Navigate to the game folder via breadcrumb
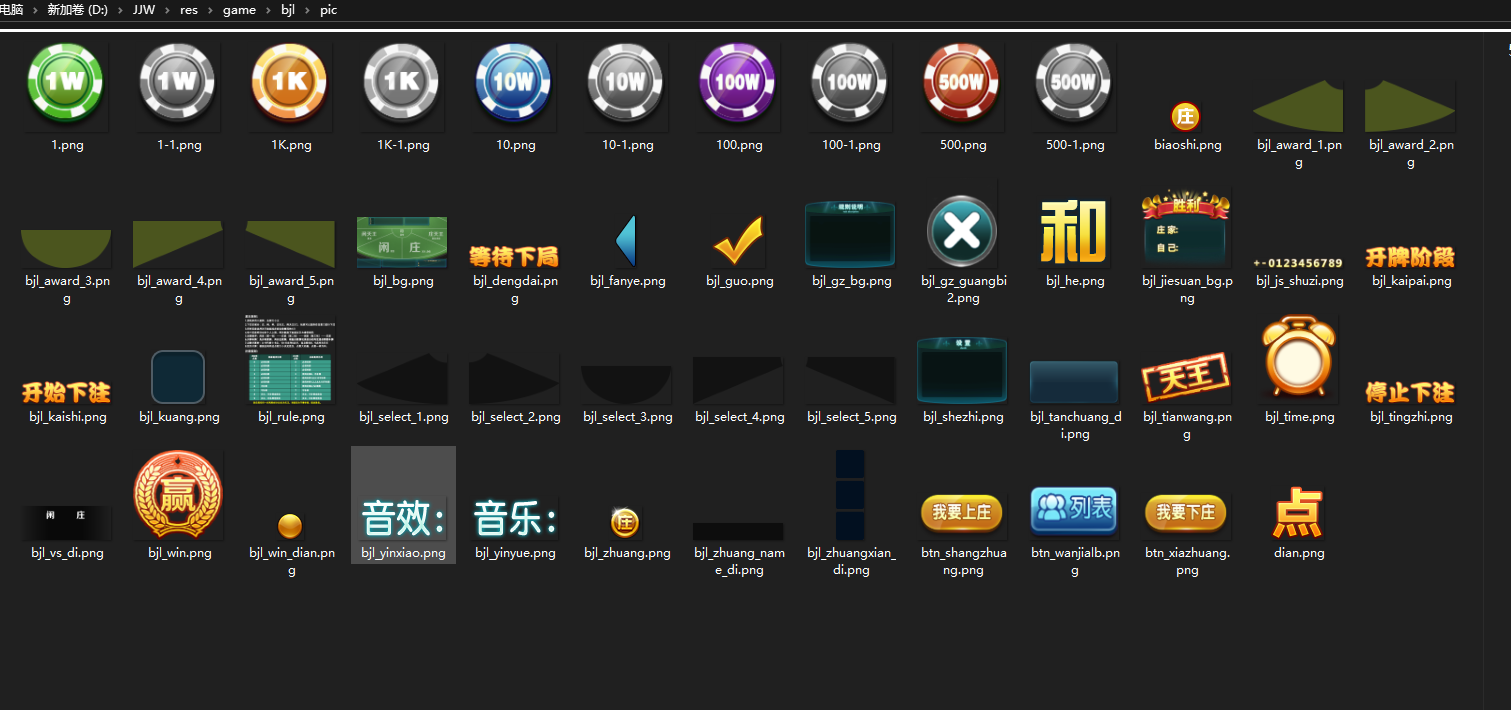The width and height of the screenshot is (1511, 710). 239,10
